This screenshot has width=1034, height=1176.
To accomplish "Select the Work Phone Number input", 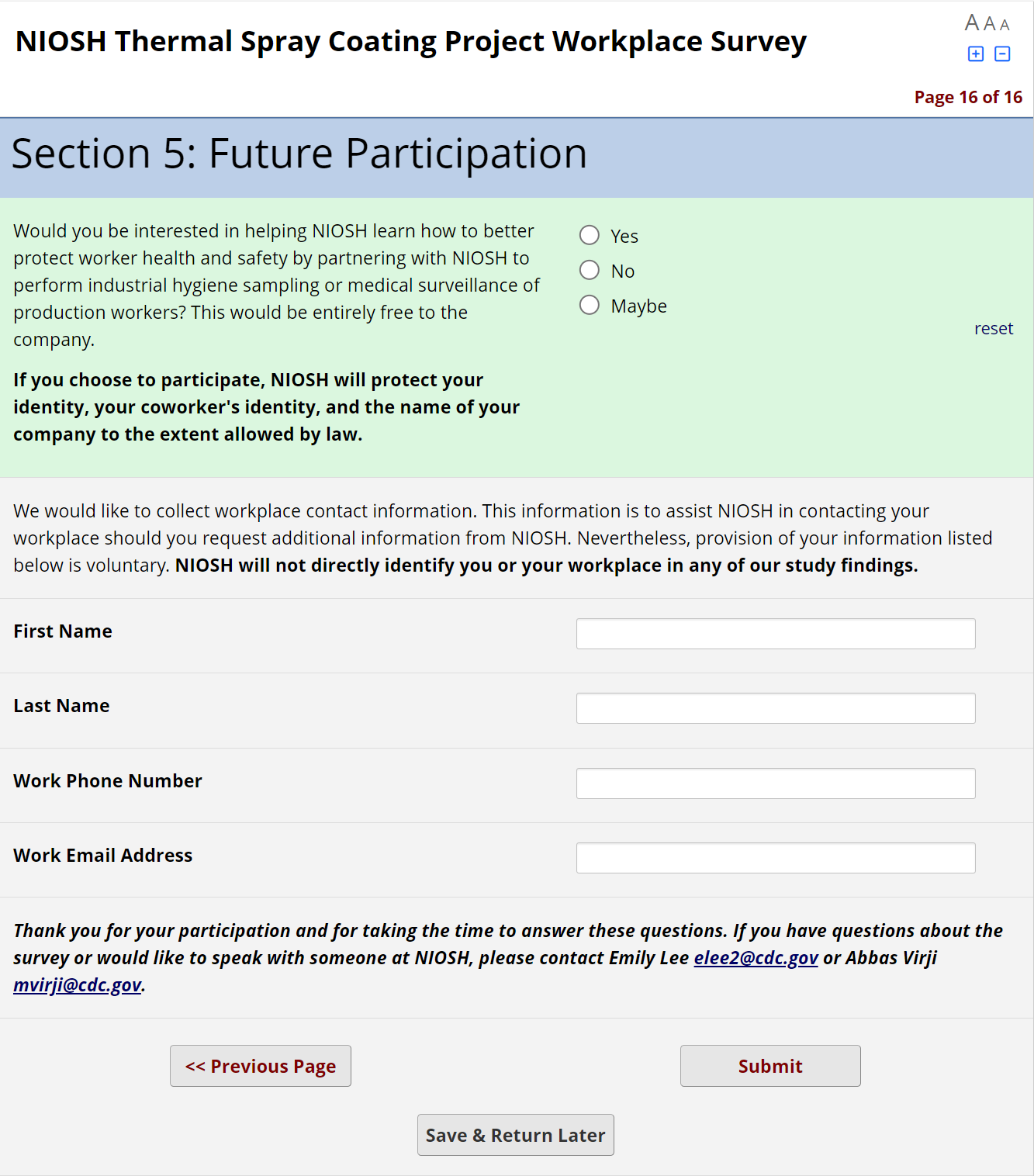I will [775, 783].
